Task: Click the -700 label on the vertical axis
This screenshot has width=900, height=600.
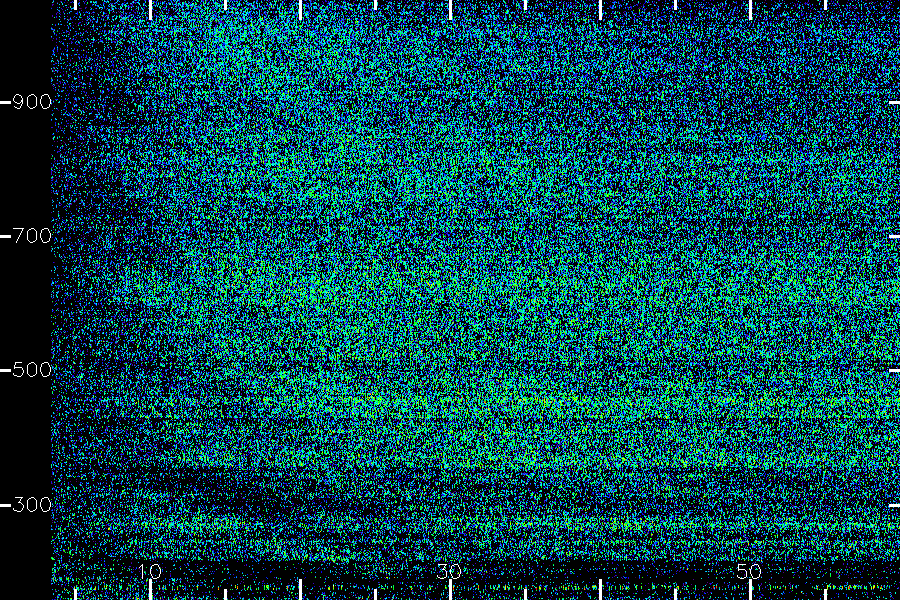Action: (27, 236)
